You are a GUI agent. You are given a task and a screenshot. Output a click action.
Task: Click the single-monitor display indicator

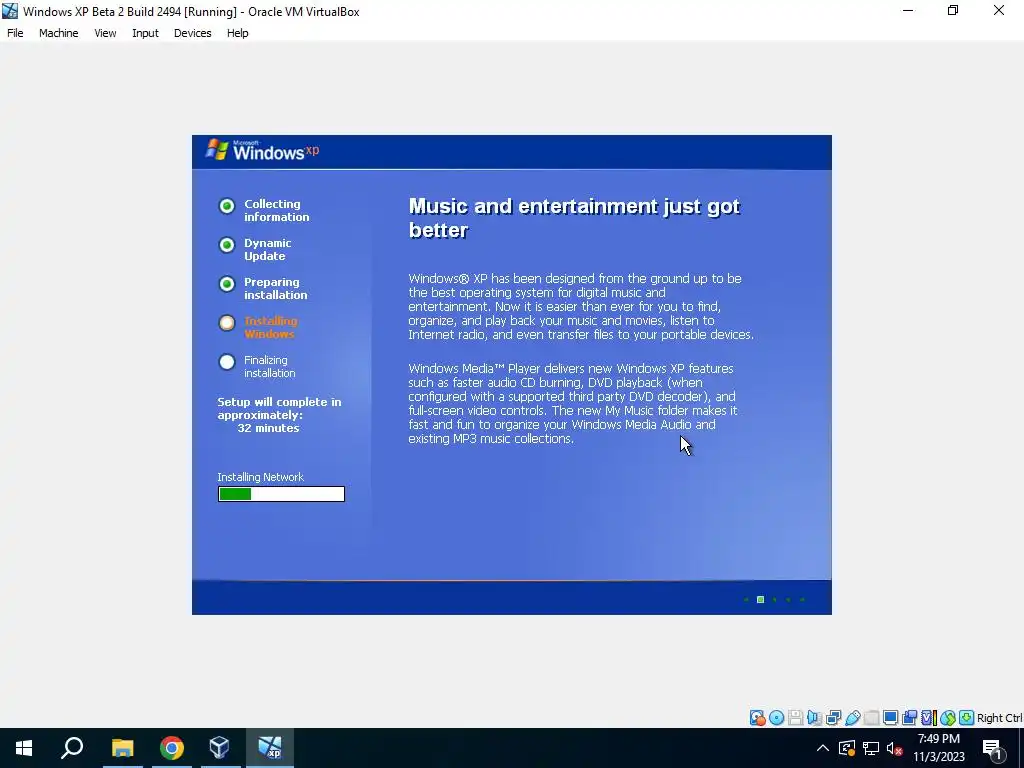coord(890,718)
